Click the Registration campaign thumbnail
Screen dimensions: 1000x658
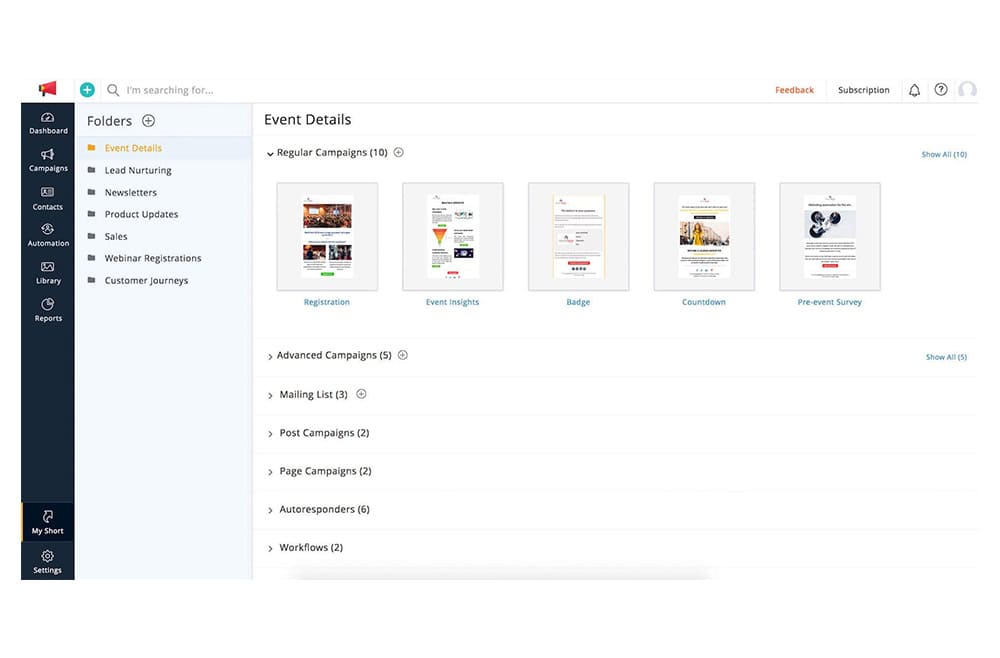pos(327,237)
